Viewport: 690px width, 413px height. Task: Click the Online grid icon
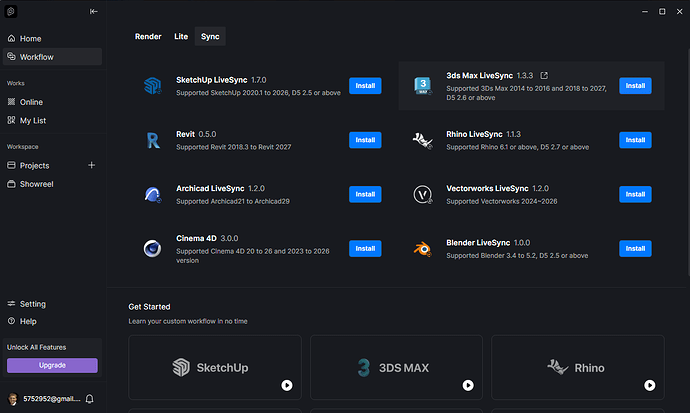coord(11,102)
